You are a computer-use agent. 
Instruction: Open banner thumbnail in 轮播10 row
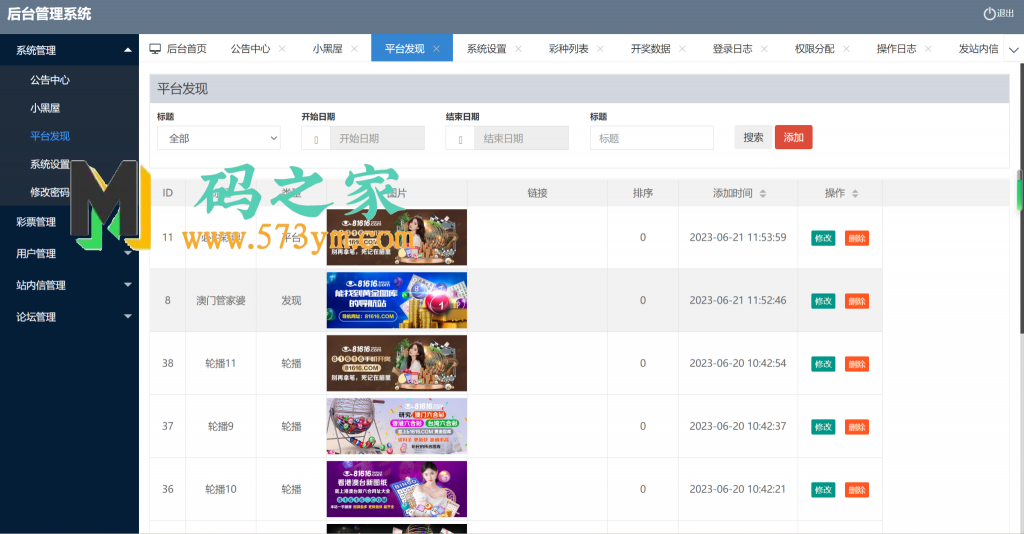tap(396, 489)
